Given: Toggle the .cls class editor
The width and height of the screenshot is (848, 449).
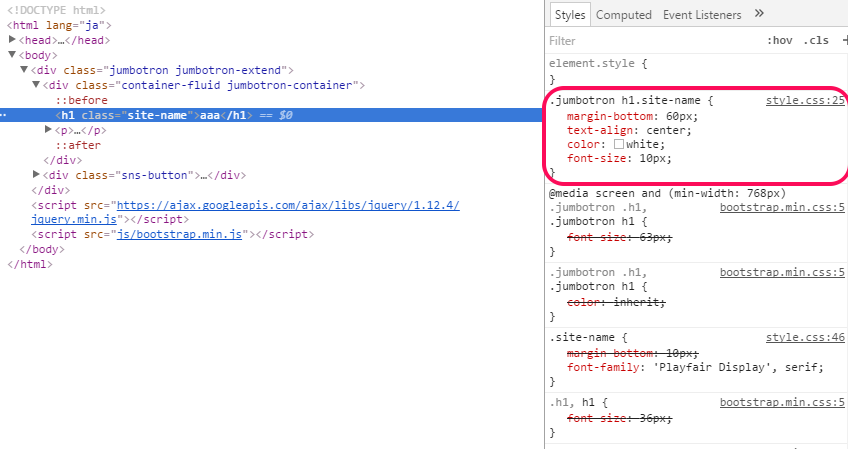Looking at the screenshot, I should pyautogui.click(x=816, y=41).
